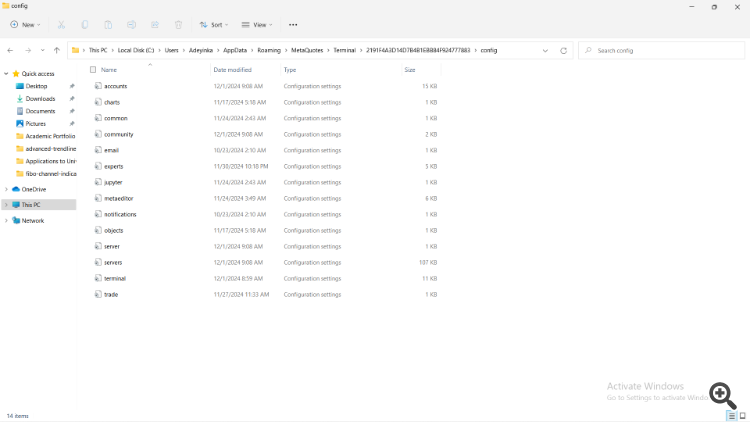Click the OneDrive cloud icon
This screenshot has height=422, width=750.
[x=16, y=189]
